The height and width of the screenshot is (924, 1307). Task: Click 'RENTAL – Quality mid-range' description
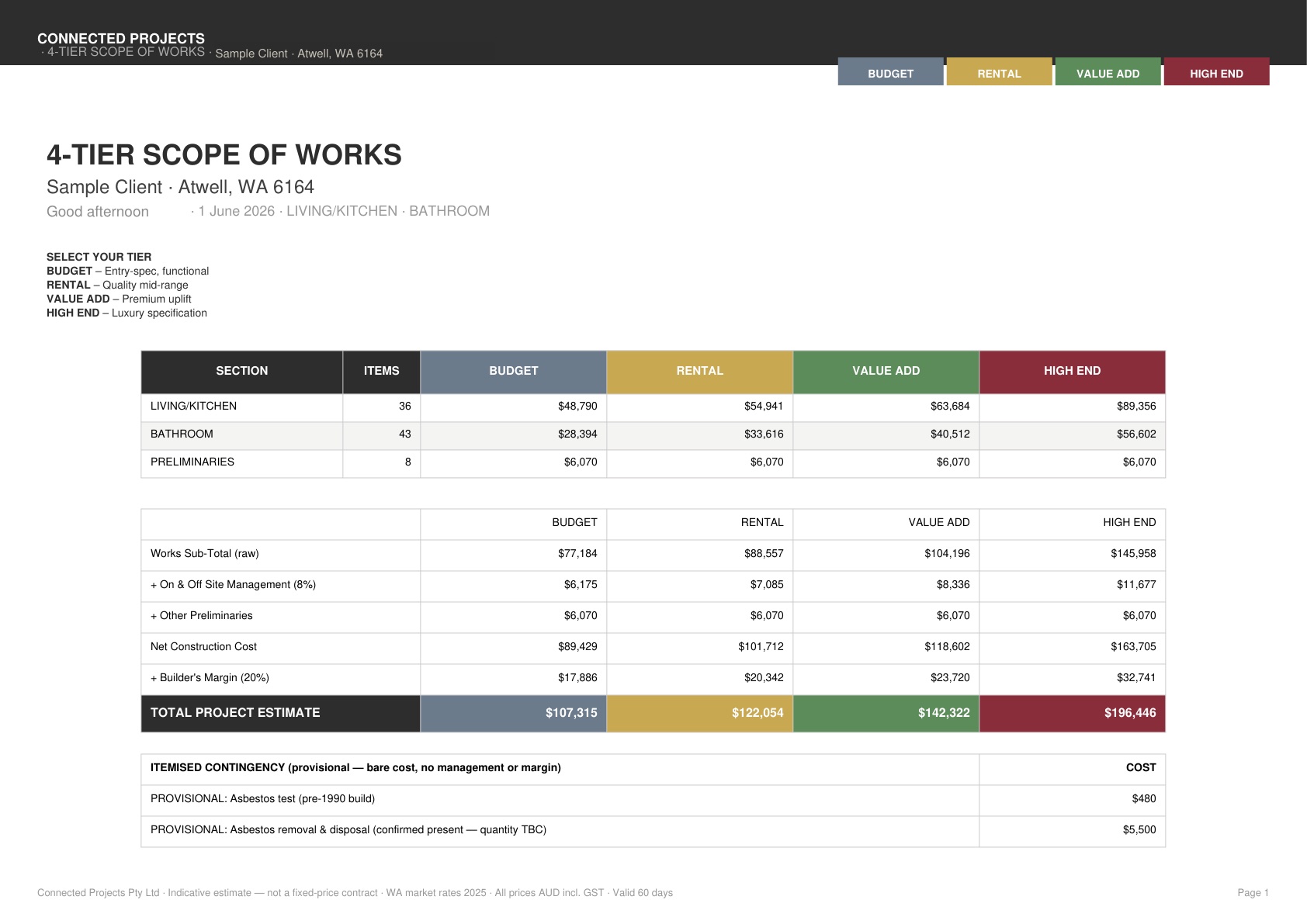pyautogui.click(x=117, y=285)
